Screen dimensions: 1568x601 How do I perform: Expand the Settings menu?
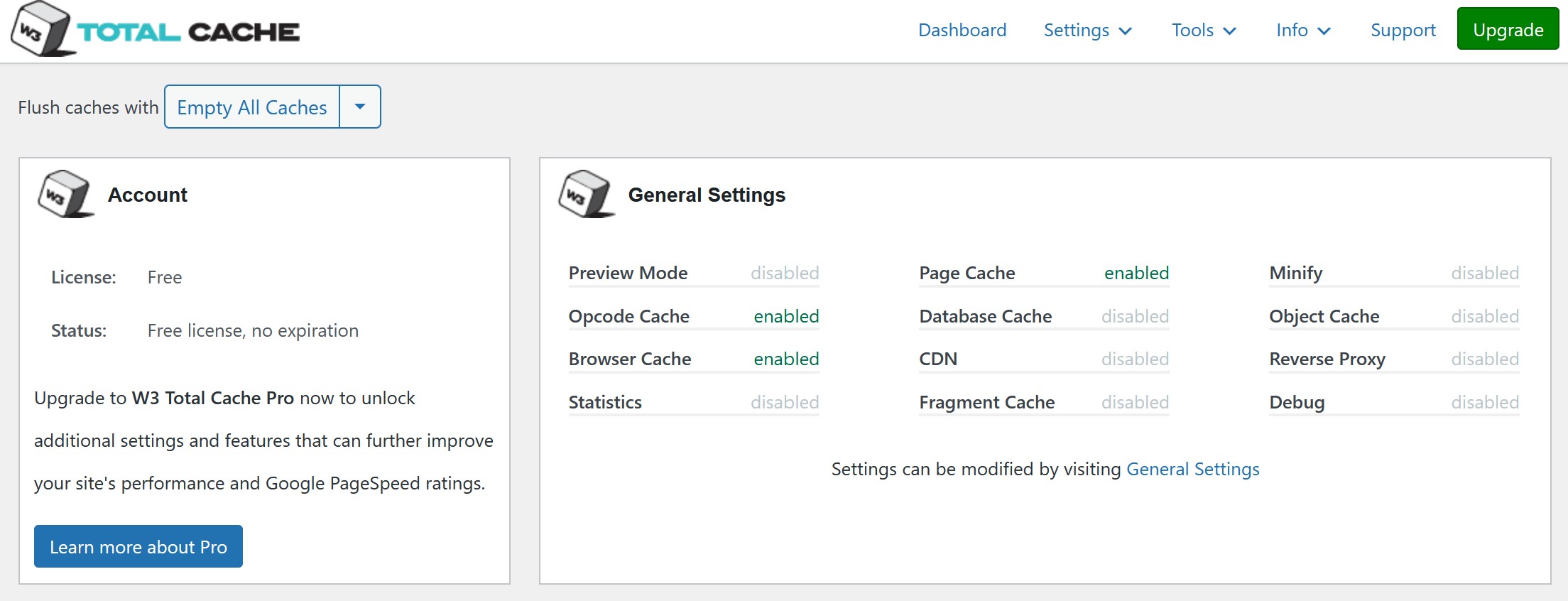1087,30
